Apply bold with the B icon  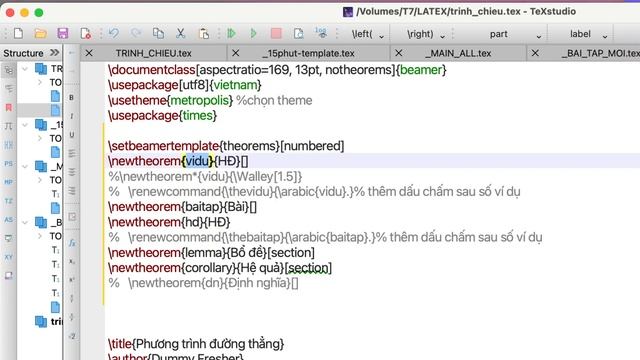[72, 98]
